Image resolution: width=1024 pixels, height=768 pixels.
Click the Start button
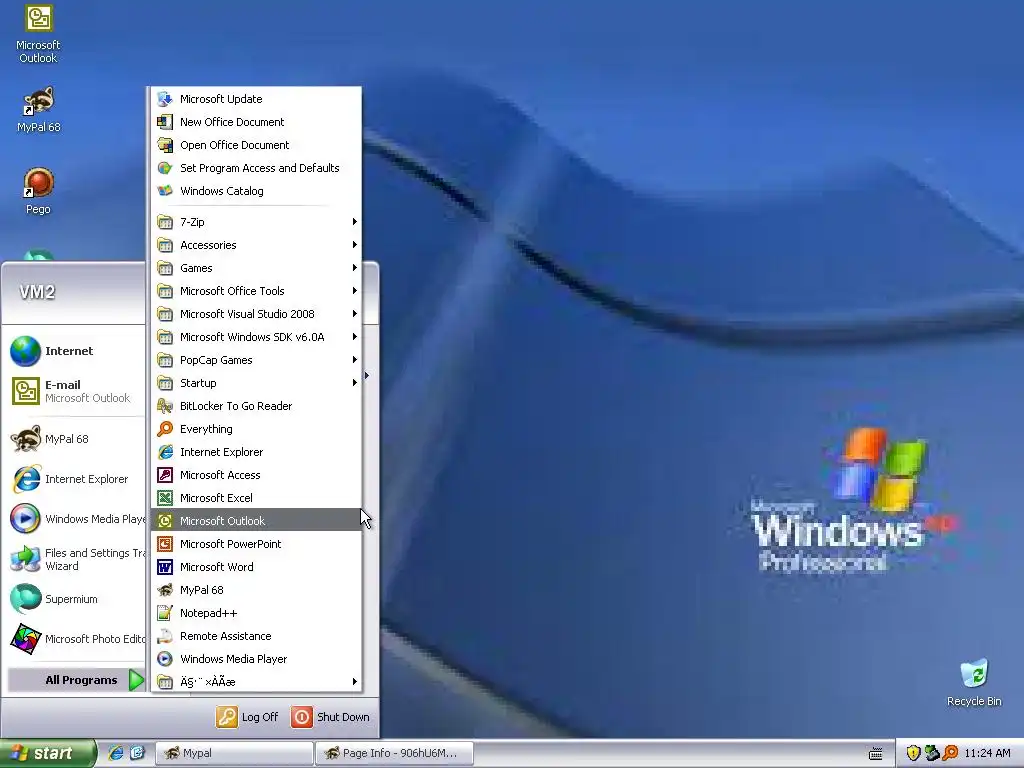47,753
